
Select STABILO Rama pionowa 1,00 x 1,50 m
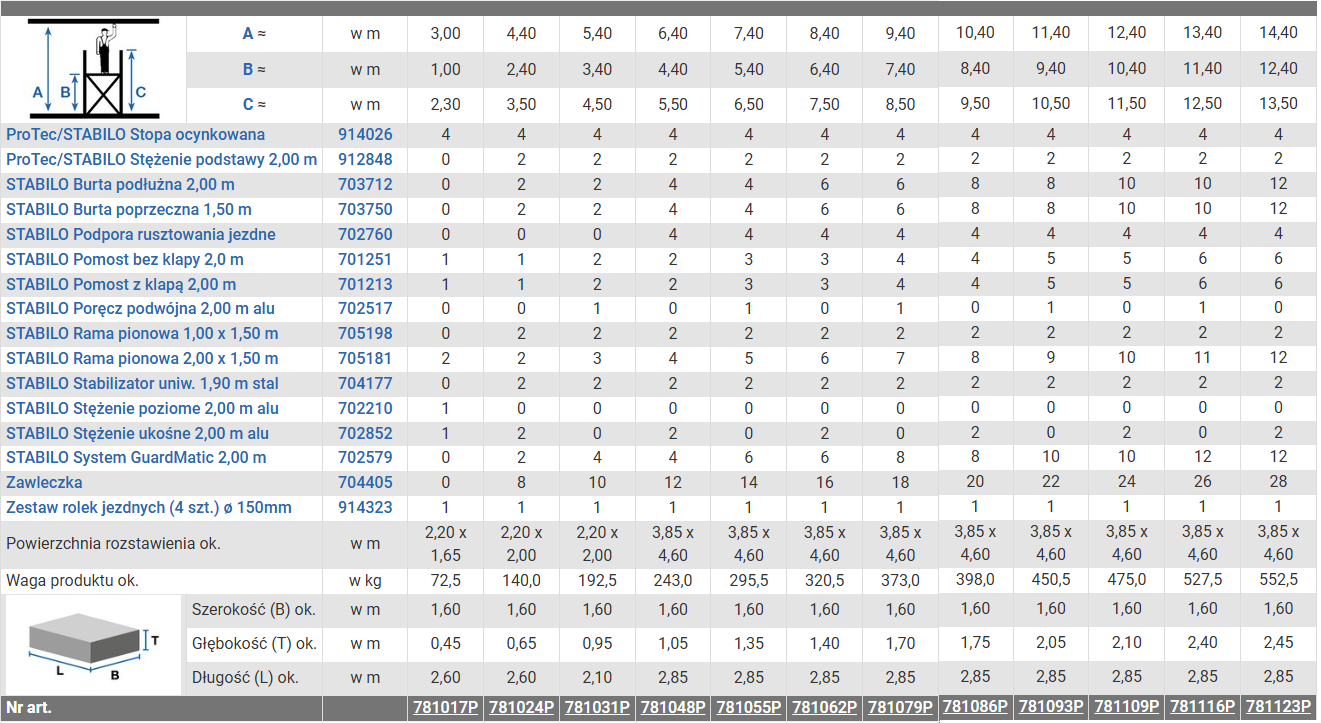(142, 334)
